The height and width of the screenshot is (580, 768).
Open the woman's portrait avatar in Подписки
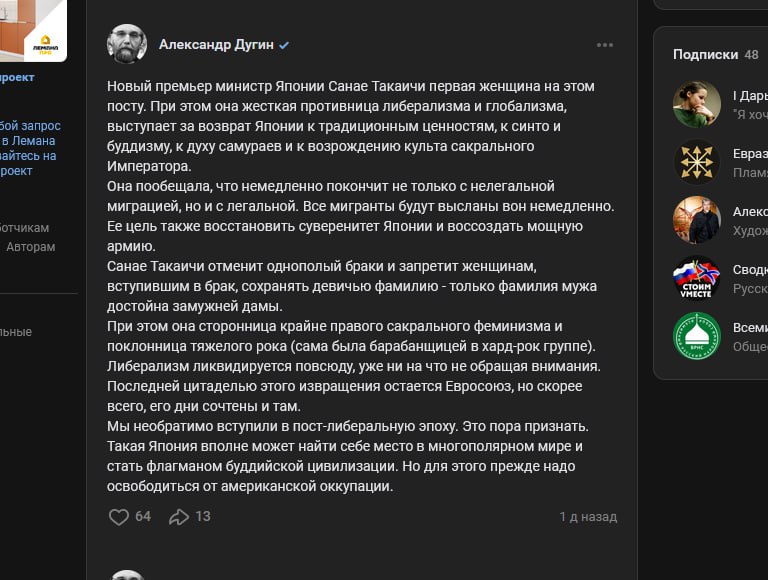[697, 104]
